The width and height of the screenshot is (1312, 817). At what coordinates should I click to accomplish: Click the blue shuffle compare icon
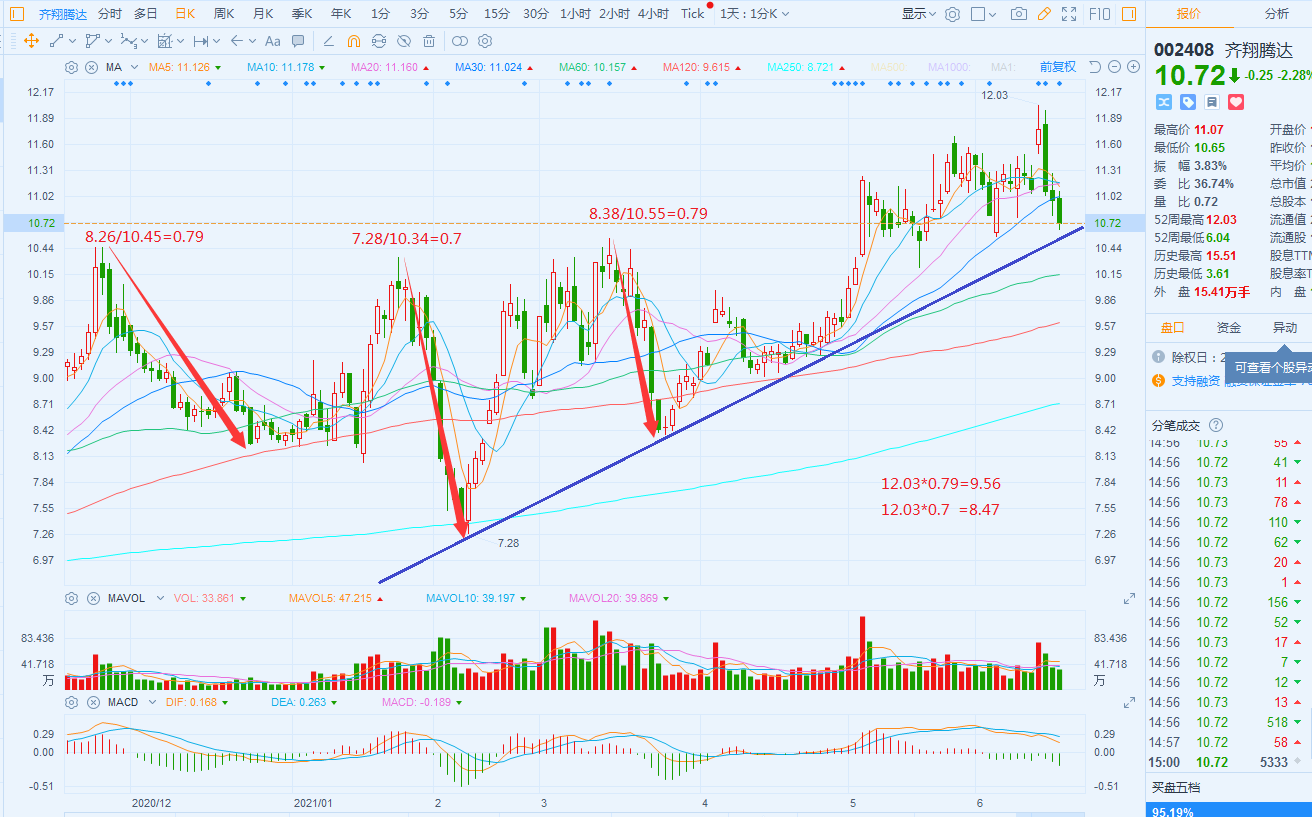tap(1164, 102)
